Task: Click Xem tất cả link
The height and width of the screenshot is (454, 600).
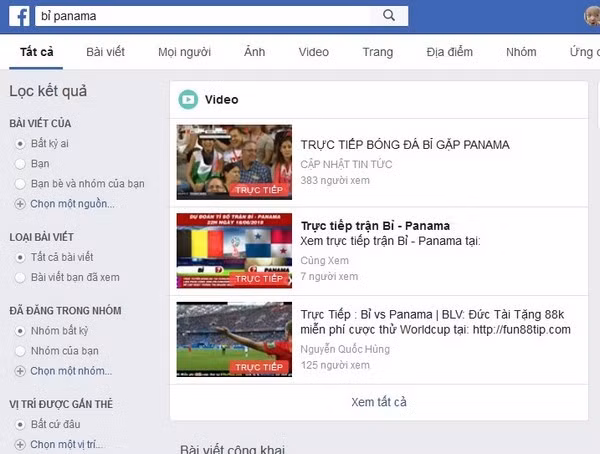Action: (x=379, y=402)
